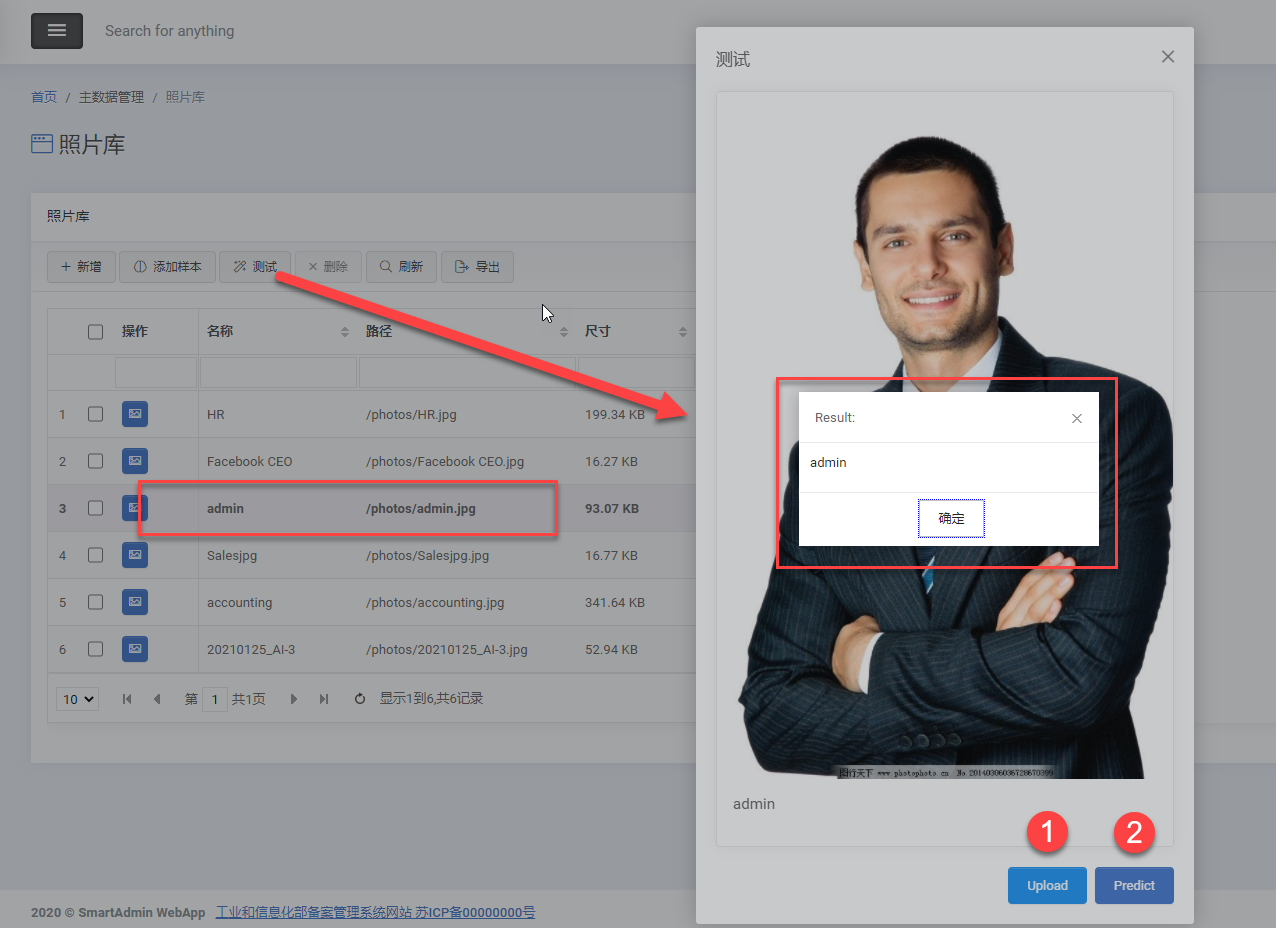Open image icon for Salesjpg row
The height and width of the screenshot is (928, 1276).
click(135, 555)
